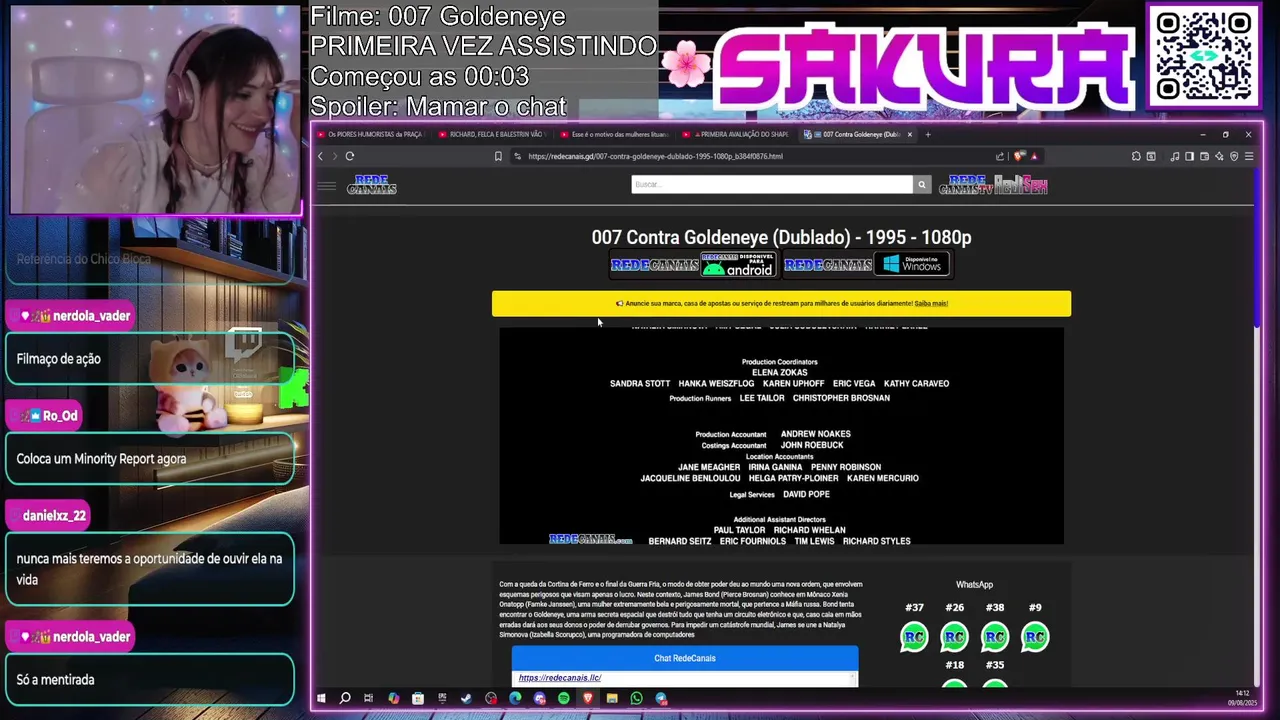Switch to 'RICHARD, FELCA E BALESTRIN' tab
1280x720 pixels.
click(494, 134)
